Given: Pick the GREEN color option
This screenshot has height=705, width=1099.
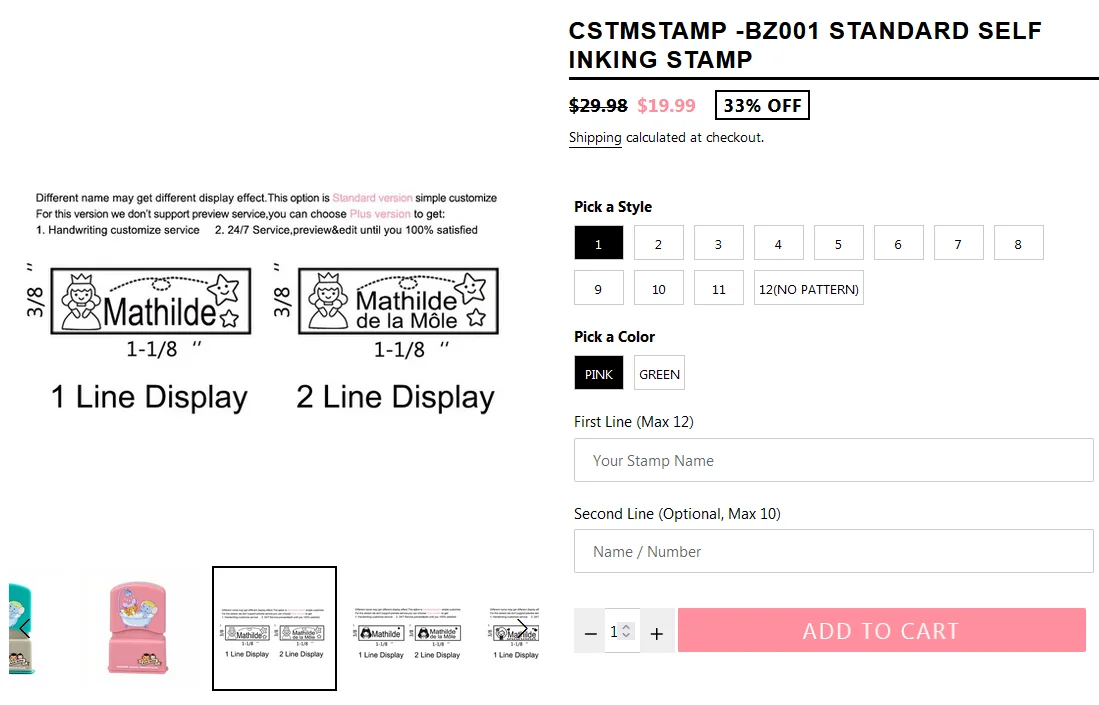Looking at the screenshot, I should pyautogui.click(x=659, y=373).
